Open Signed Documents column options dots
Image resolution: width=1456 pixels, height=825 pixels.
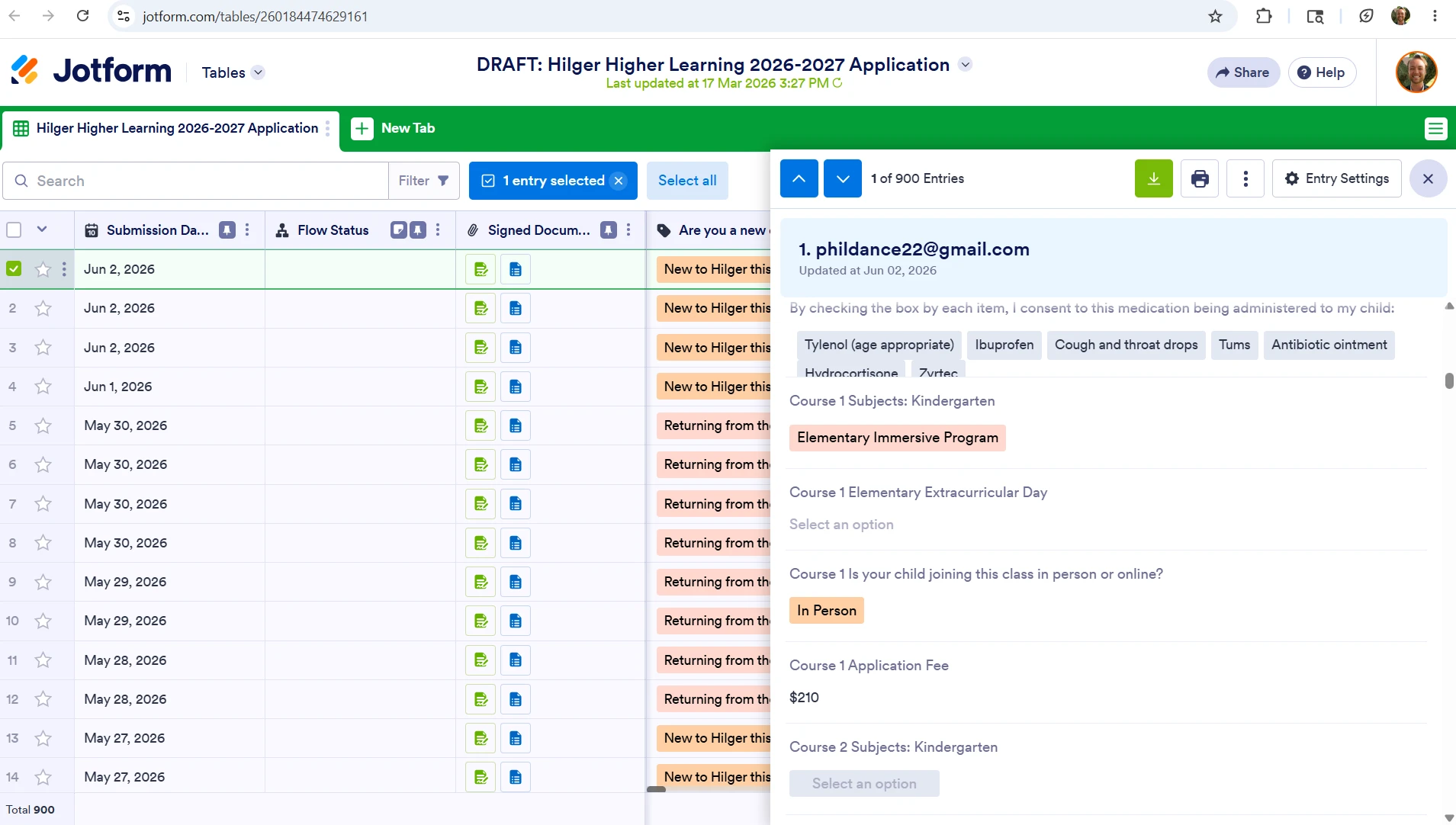pyautogui.click(x=628, y=230)
